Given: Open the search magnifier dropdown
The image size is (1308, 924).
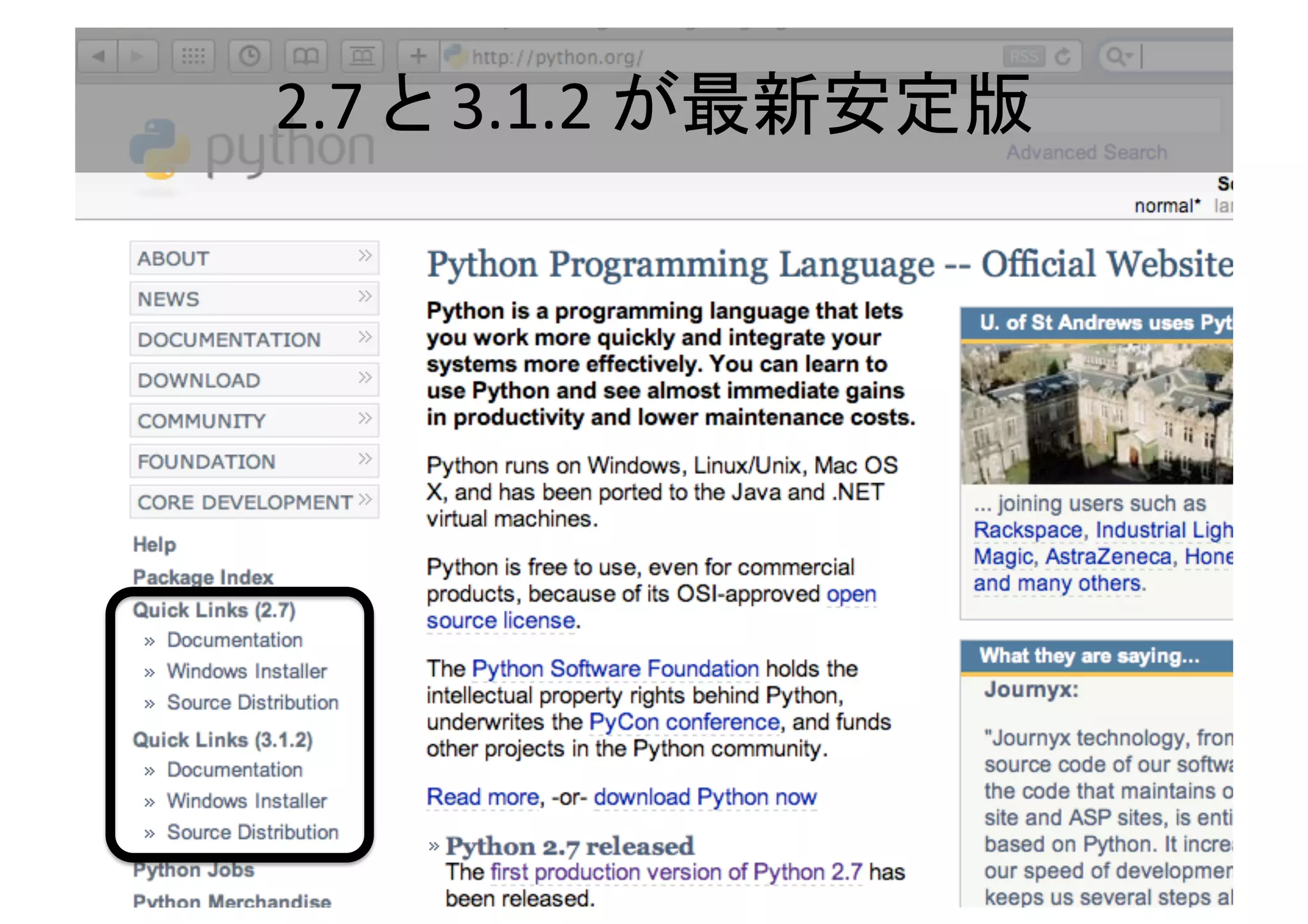Looking at the screenshot, I should [x=1119, y=57].
